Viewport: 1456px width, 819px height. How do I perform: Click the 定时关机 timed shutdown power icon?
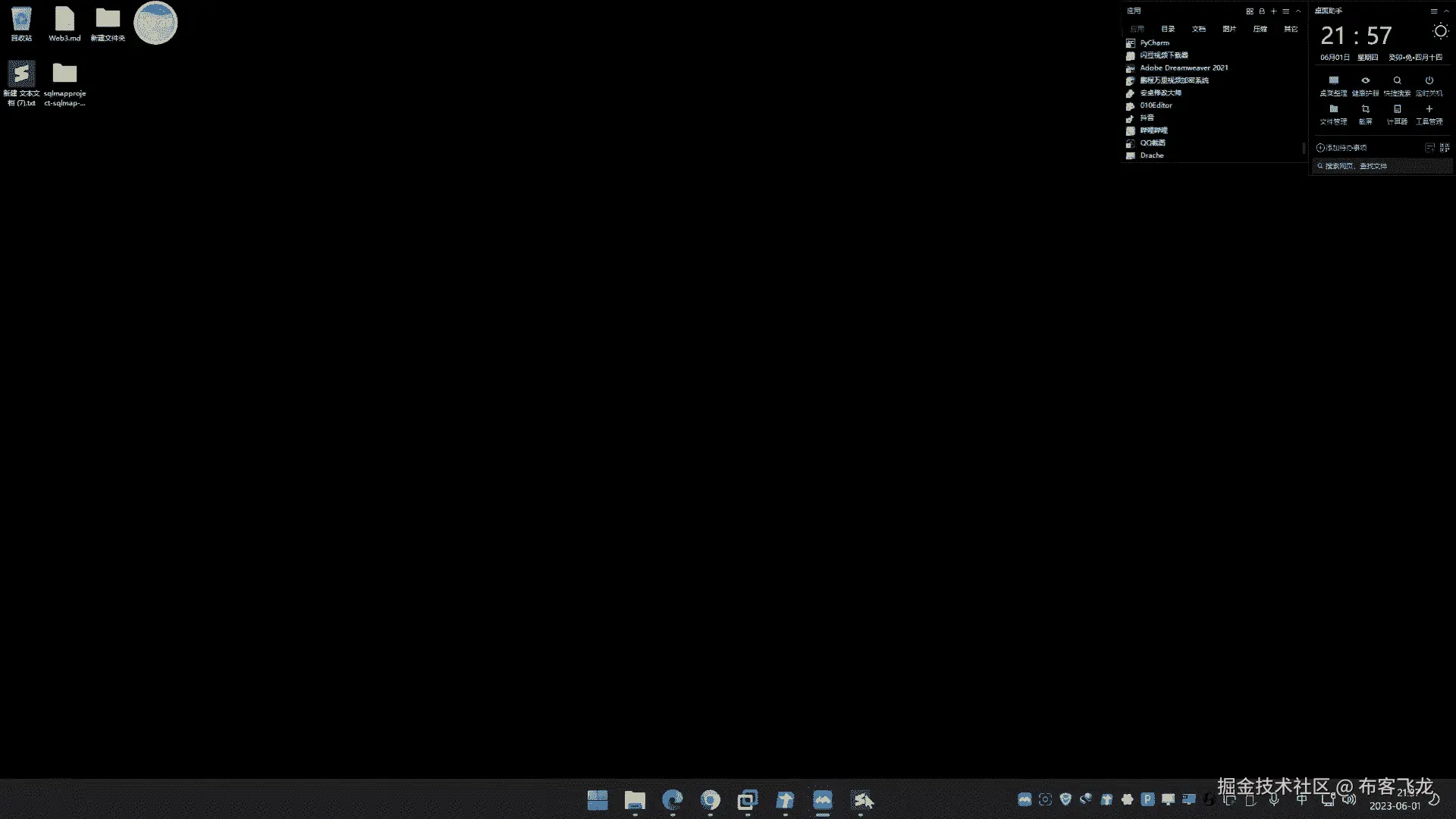tap(1429, 80)
